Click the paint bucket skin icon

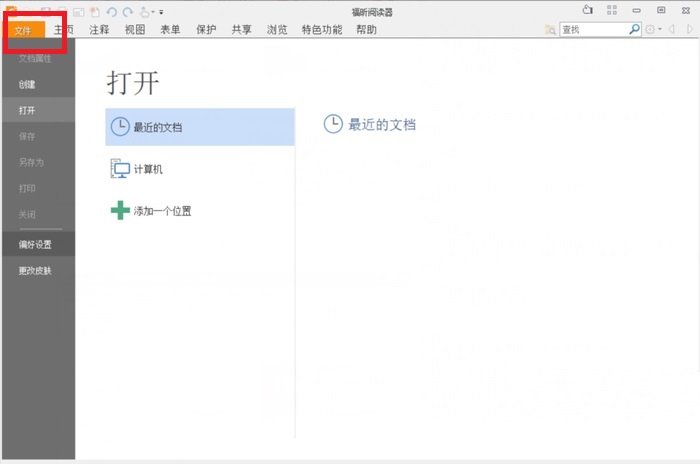coord(588,10)
